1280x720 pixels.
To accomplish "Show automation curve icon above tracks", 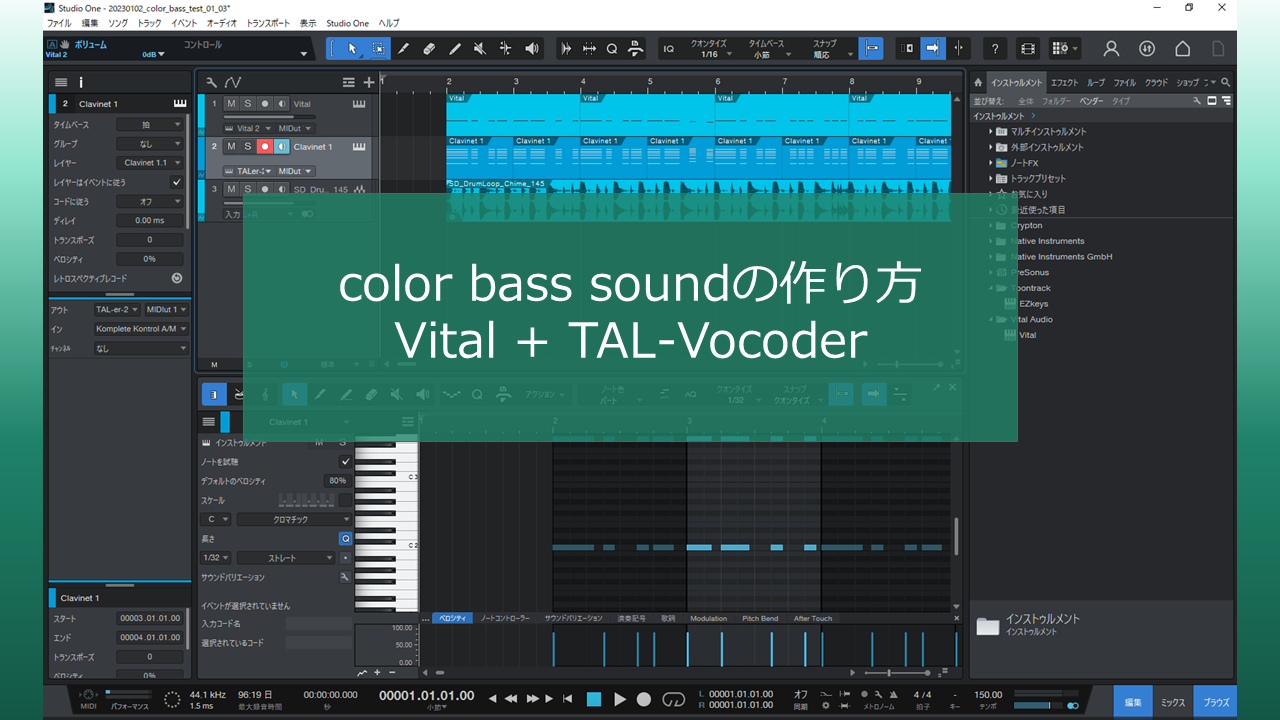I will pyautogui.click(x=232, y=82).
